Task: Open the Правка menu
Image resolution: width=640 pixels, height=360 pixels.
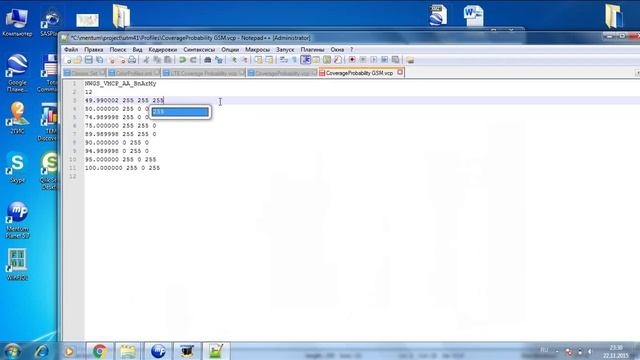Action: click(93, 49)
